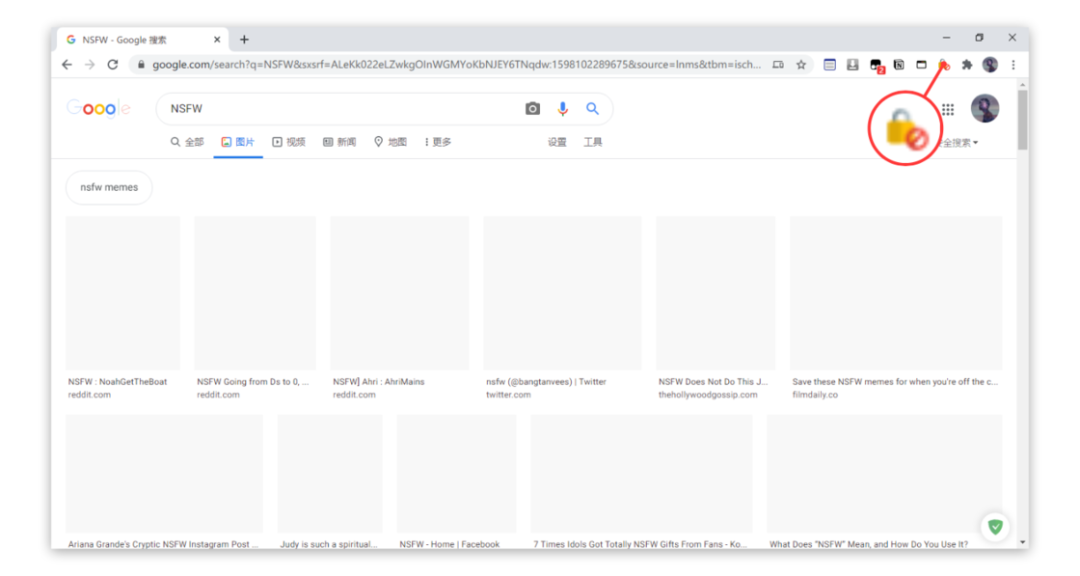The width and height of the screenshot is (1080, 576).
Task: Click the lock blocker extension in toolbar
Action: [x=944, y=65]
